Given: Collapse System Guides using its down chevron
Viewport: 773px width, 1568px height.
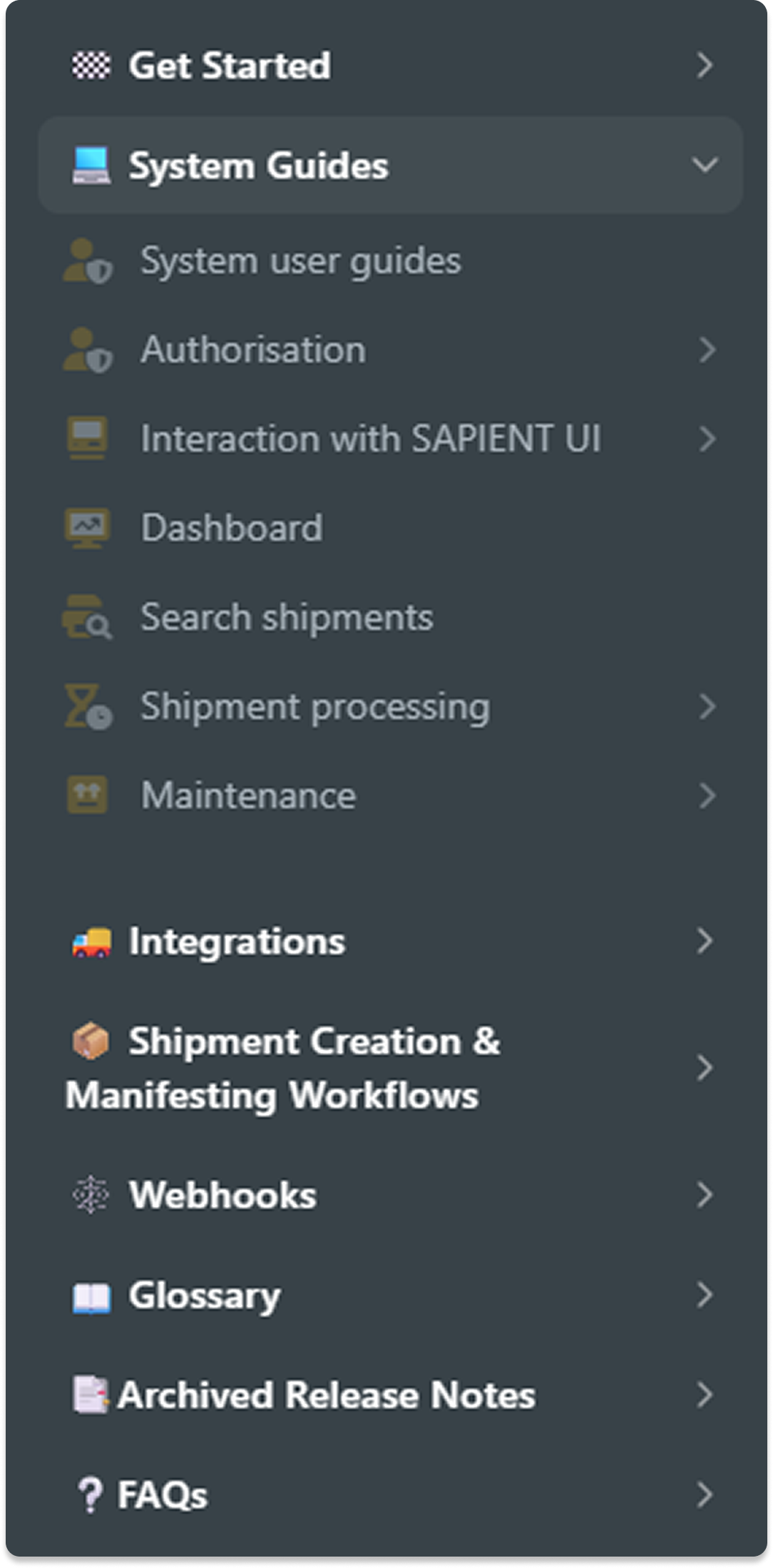Looking at the screenshot, I should (x=705, y=166).
